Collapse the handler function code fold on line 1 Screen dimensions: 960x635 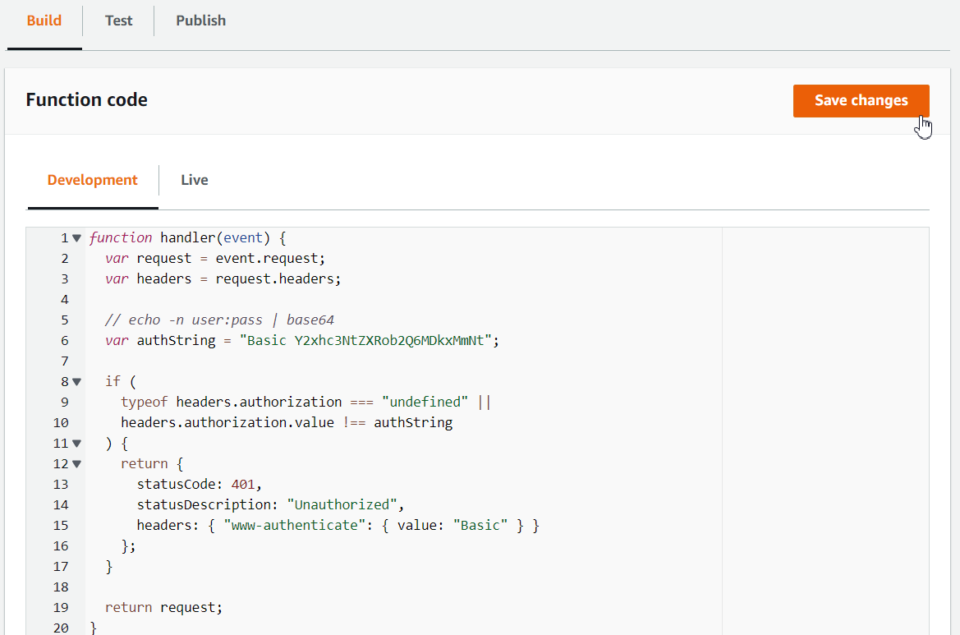coord(76,237)
